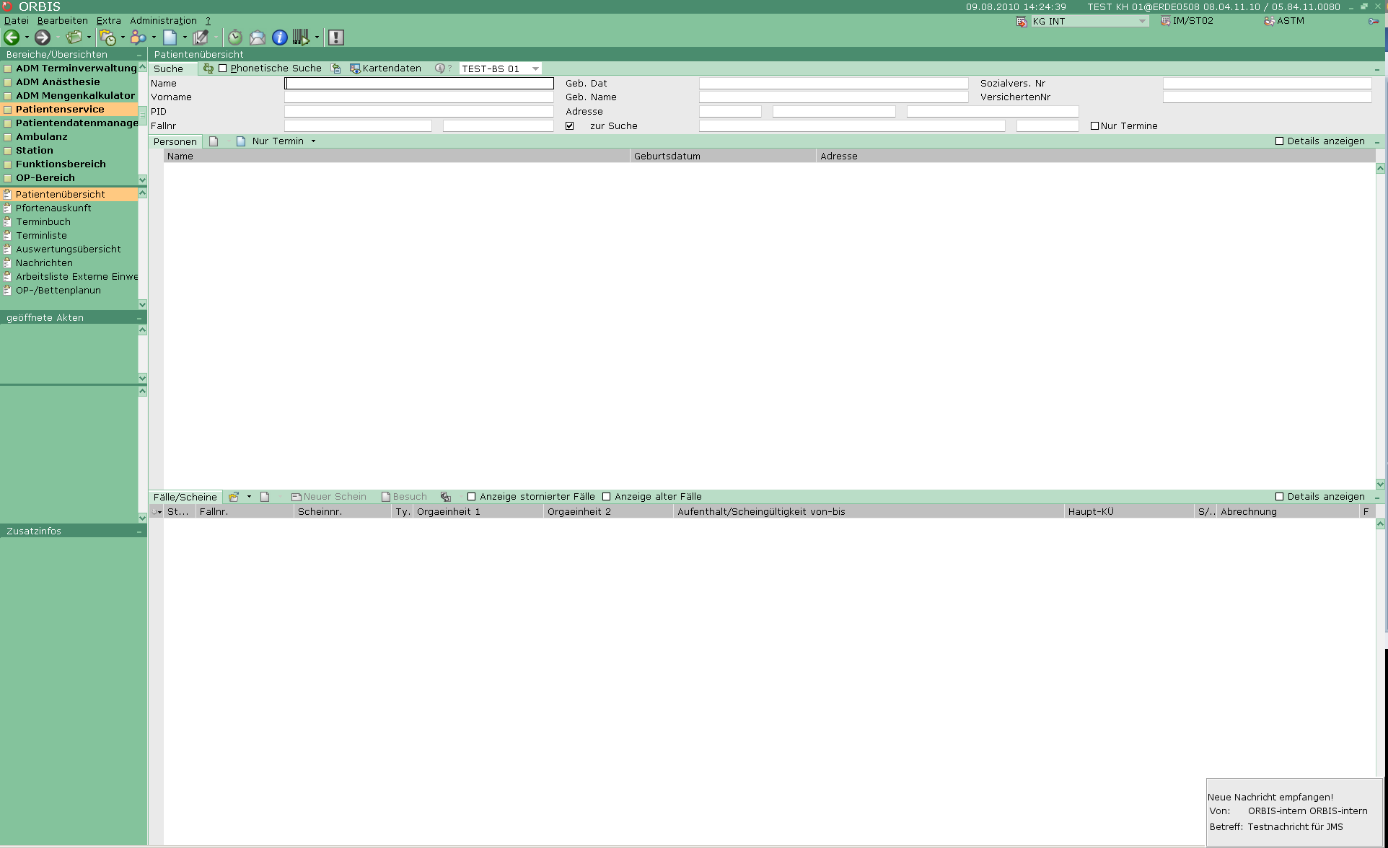Select the Ambulanz area entry

click(42, 137)
